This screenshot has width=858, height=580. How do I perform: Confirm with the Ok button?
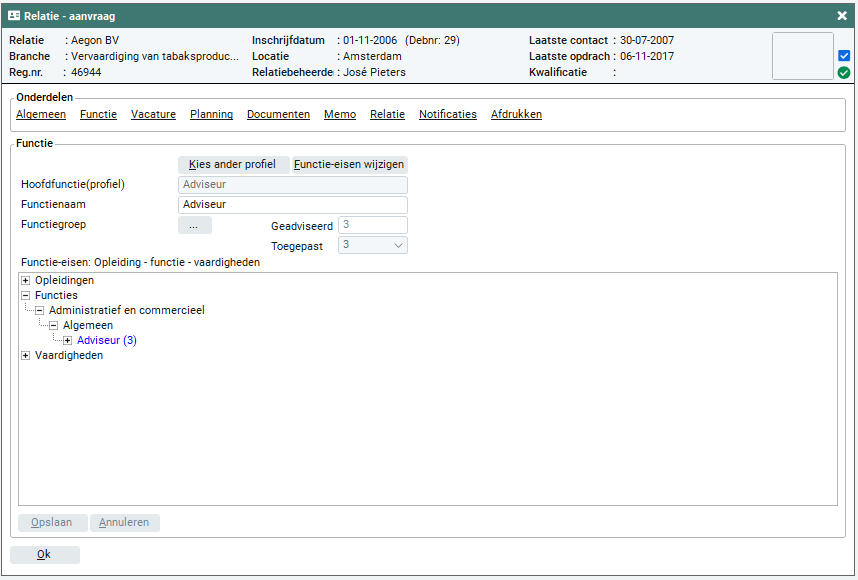click(x=44, y=555)
